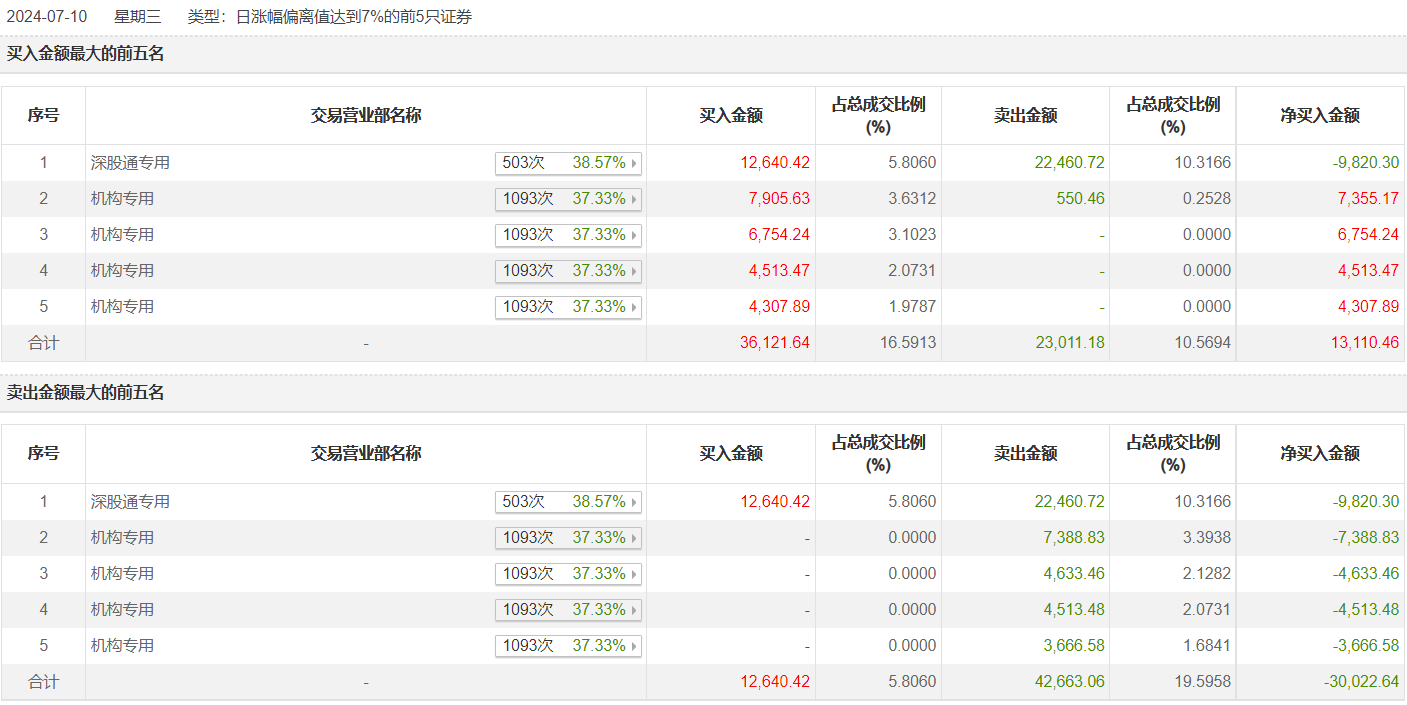Expand 1093次 37.33% box in top-buyers row 5
The height and width of the screenshot is (705, 1407).
[567, 307]
